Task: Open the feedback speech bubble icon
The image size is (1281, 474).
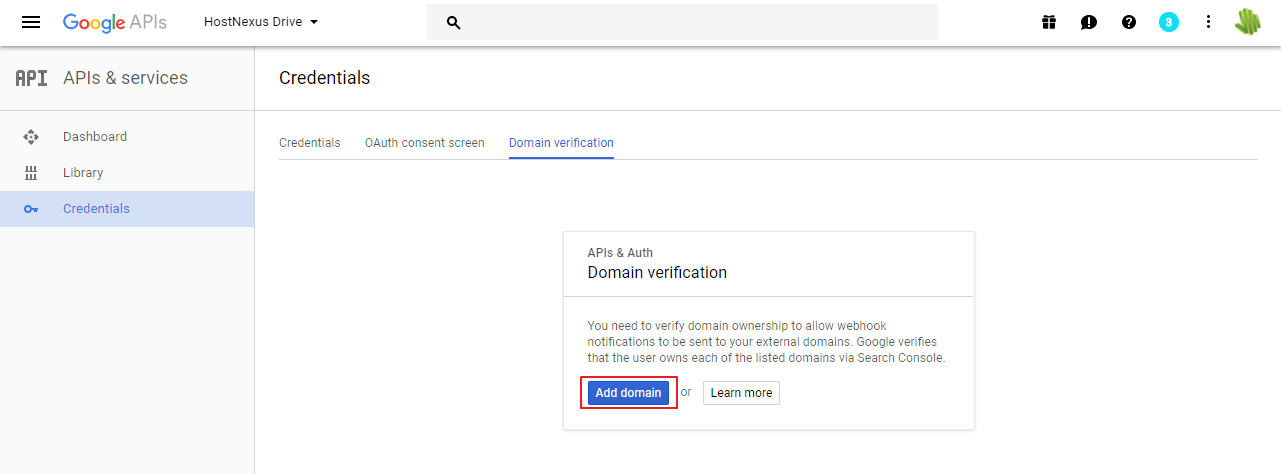Action: pos(1089,22)
